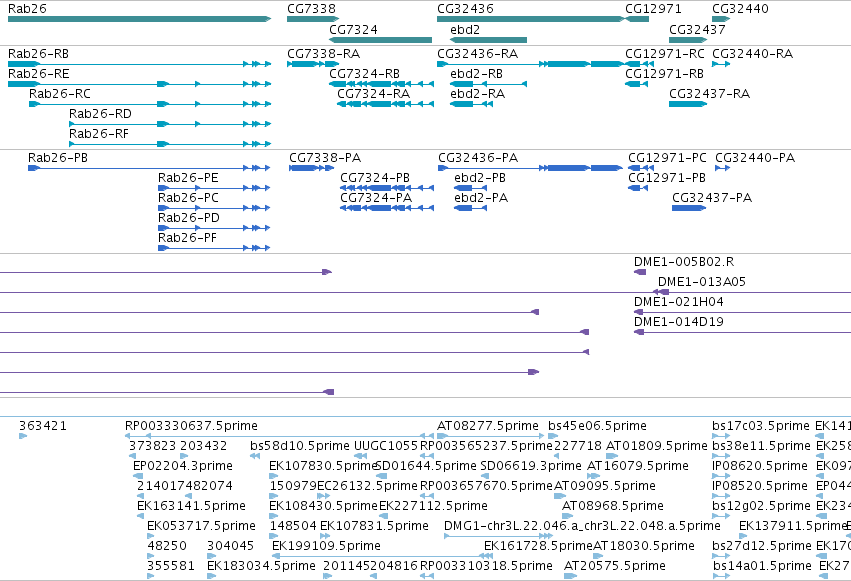Screen dimensions: 851x581
Task: Select EST bs14a01.5prime
Action: click(721, 576)
